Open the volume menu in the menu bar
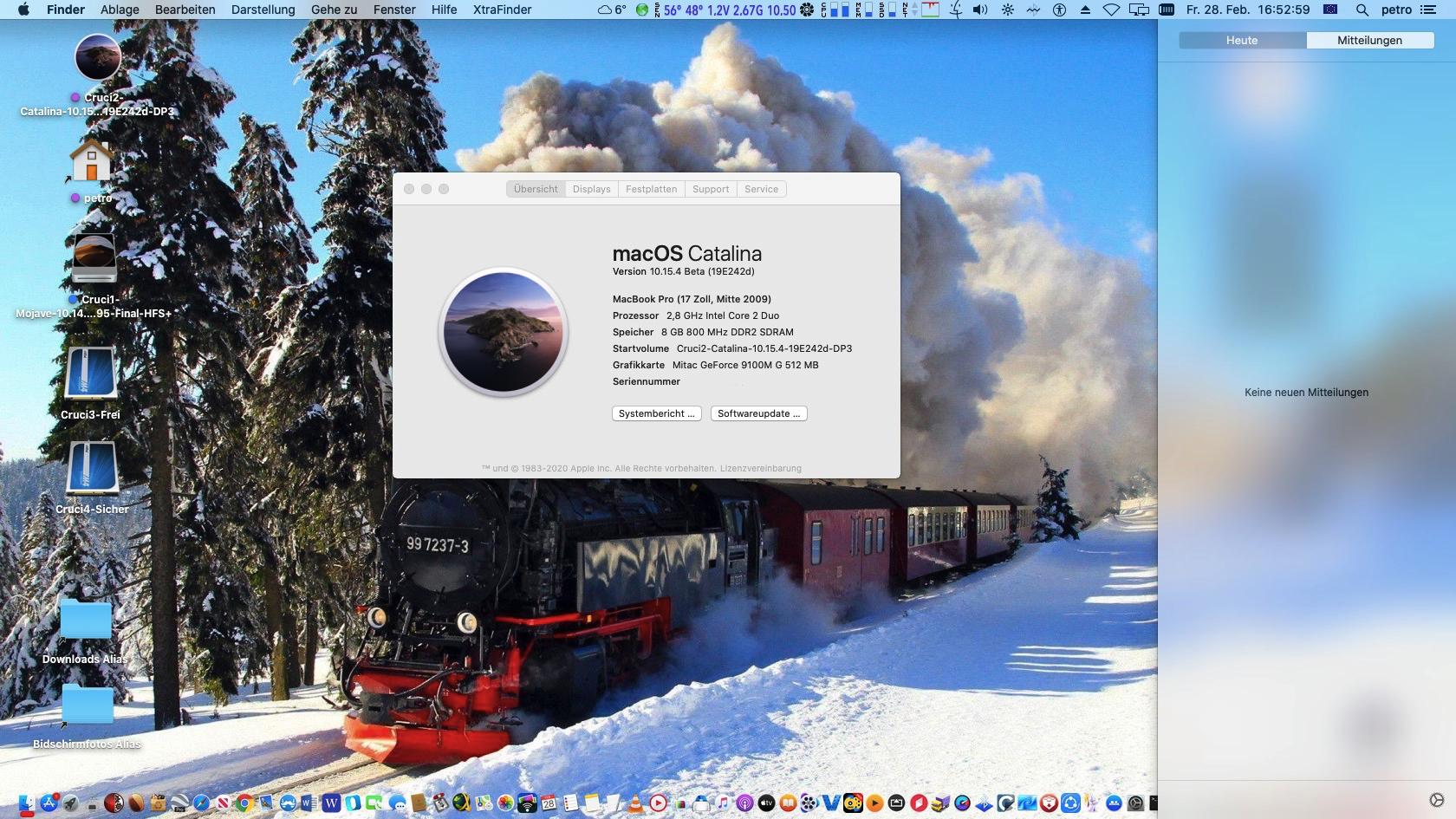Viewport: 1456px width, 819px height. click(x=980, y=10)
